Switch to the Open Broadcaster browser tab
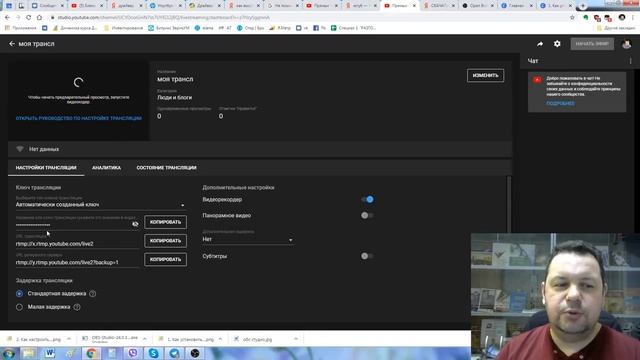 [x=477, y=6]
